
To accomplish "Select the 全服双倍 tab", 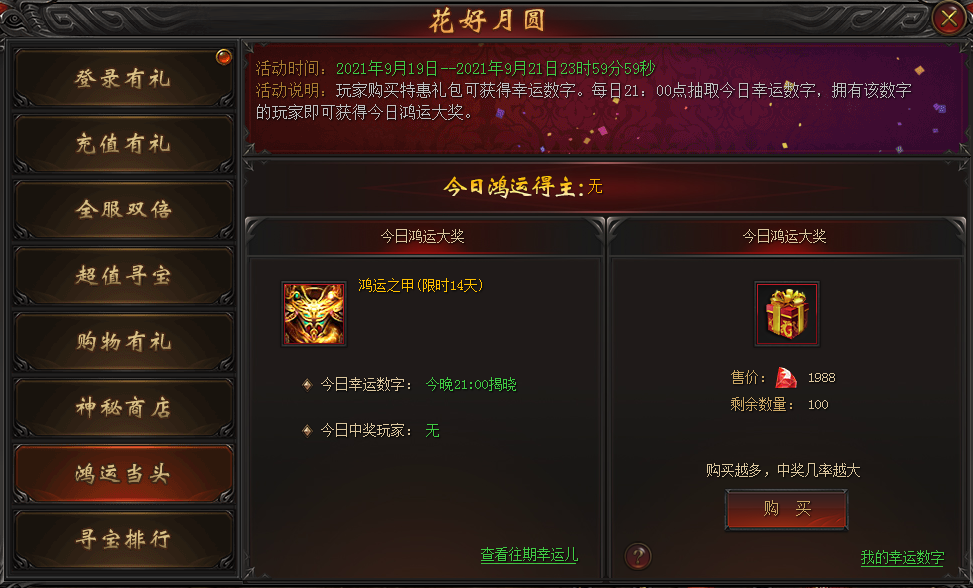I will (x=123, y=210).
